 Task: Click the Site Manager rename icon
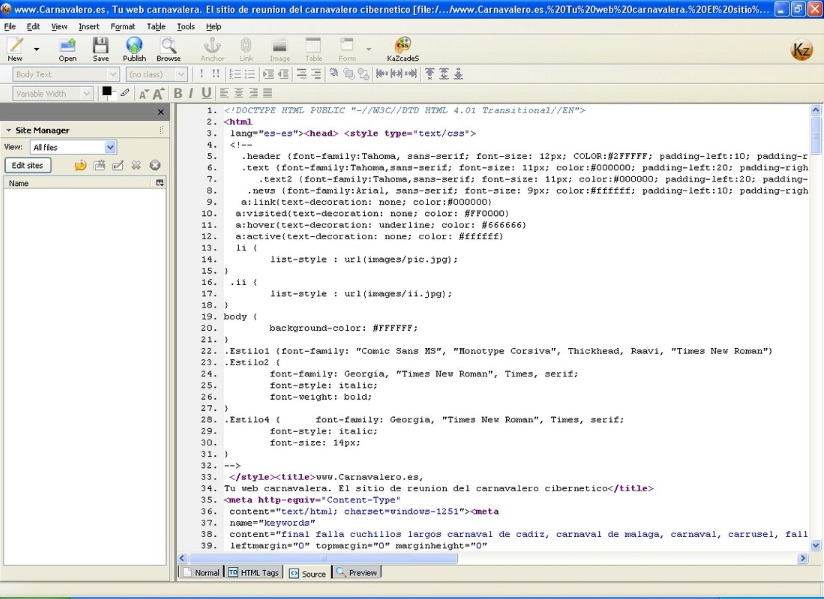[x=118, y=165]
